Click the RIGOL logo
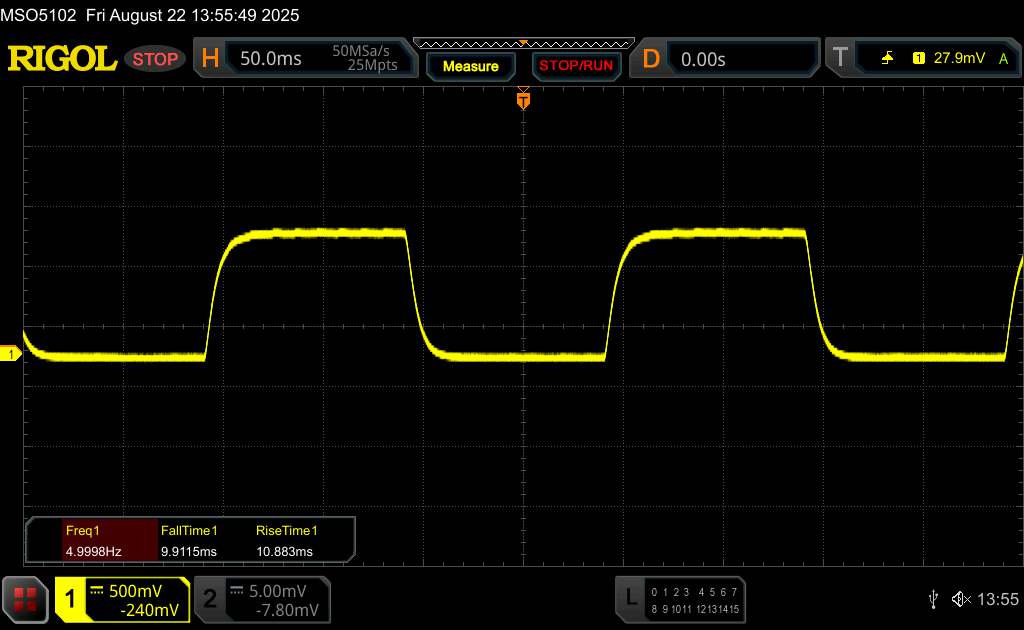 [x=62, y=59]
